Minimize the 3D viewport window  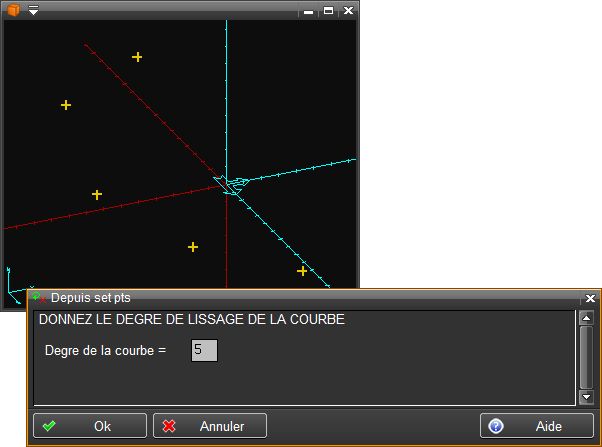[x=308, y=11]
